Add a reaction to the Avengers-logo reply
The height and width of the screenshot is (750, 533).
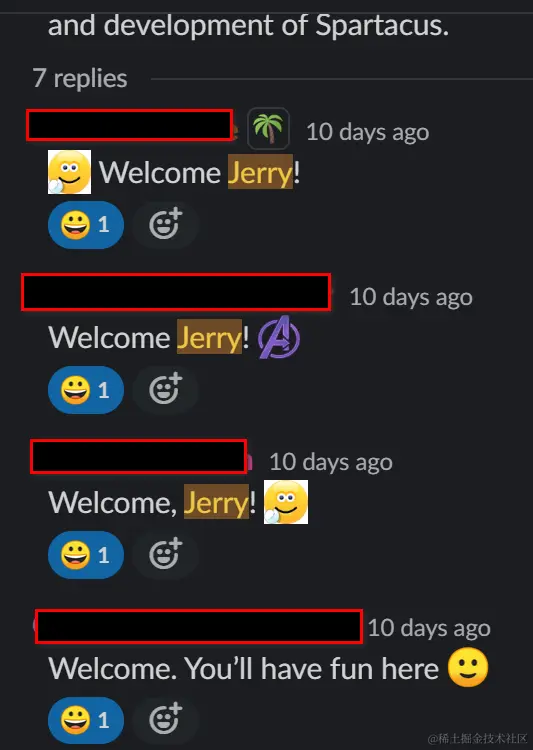(166, 390)
